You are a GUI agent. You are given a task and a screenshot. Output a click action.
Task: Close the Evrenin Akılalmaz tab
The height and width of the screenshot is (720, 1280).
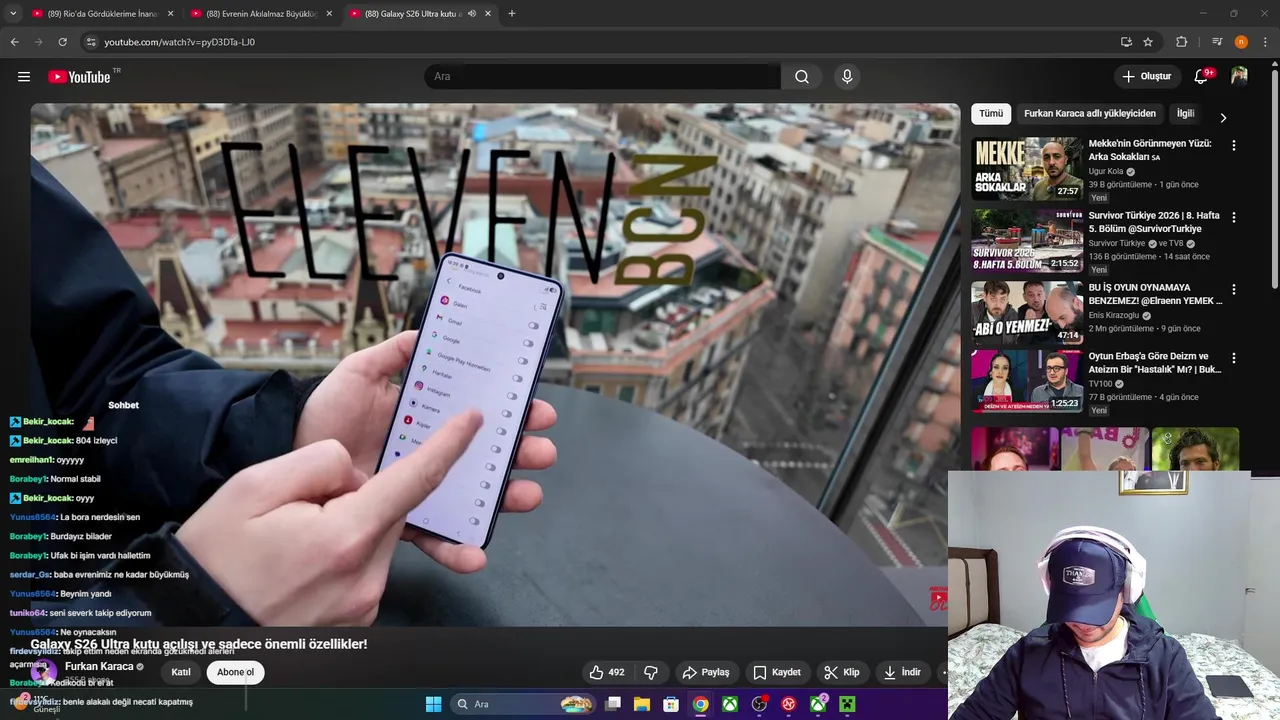(x=329, y=14)
